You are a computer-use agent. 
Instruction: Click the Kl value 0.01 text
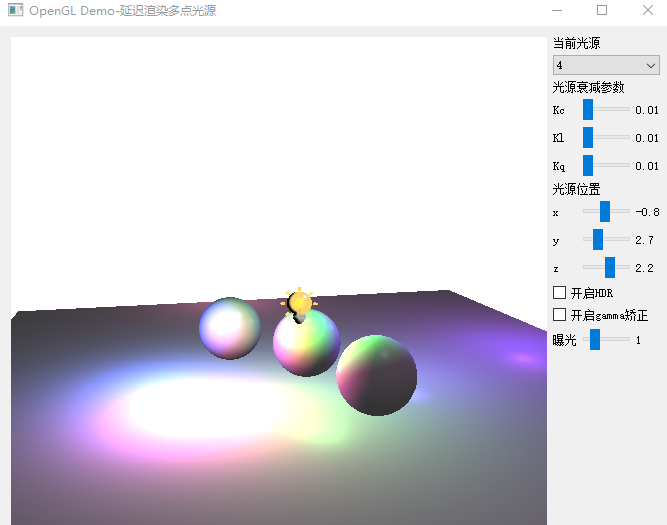pyautogui.click(x=647, y=138)
